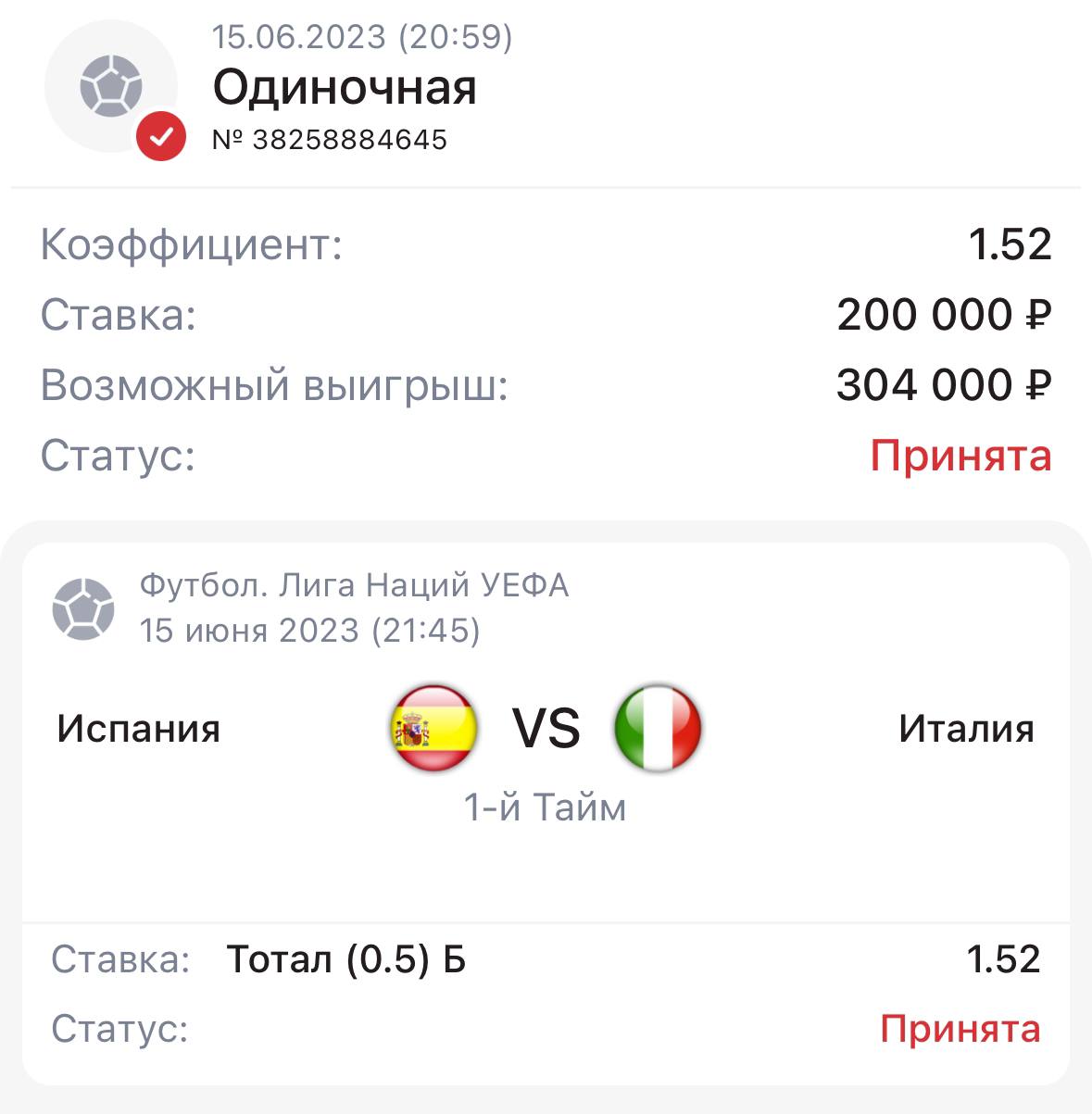The width and height of the screenshot is (1092, 1114).
Task: Click the small football icon beside the league name
Action: click(83, 608)
